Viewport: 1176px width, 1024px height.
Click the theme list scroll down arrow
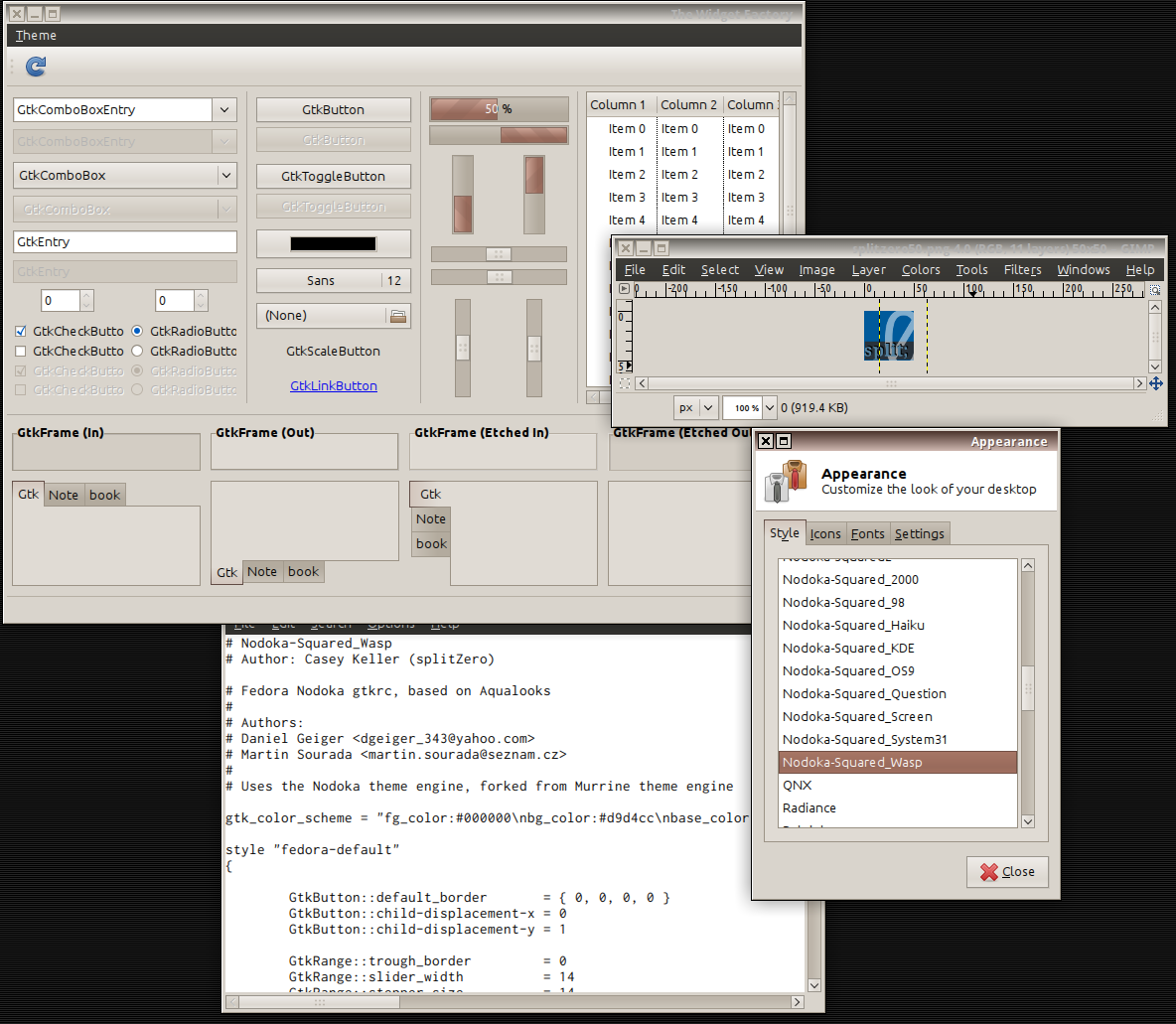coord(1027,821)
